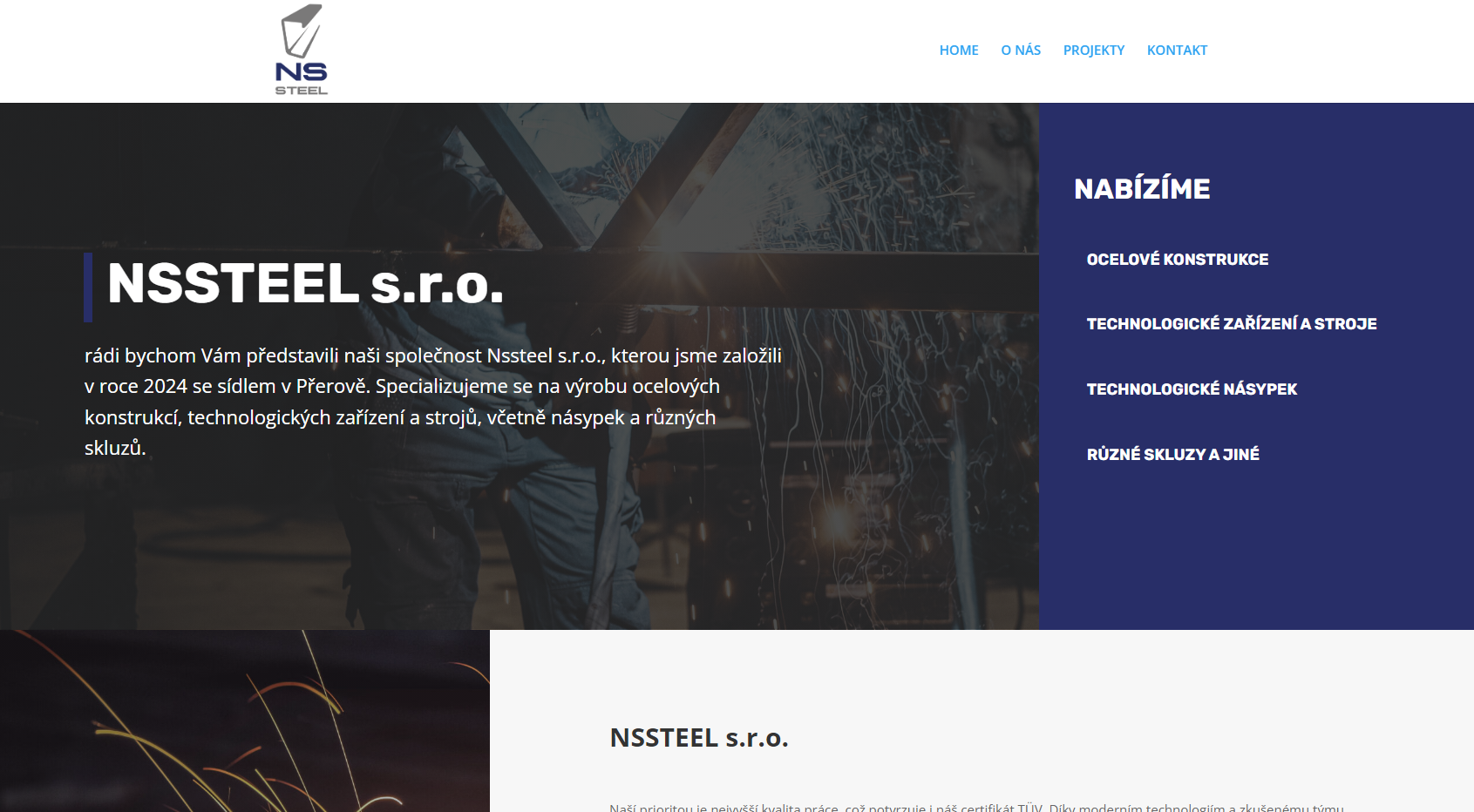1474x812 pixels.
Task: Click the NS Steel logo
Action: coord(302,50)
